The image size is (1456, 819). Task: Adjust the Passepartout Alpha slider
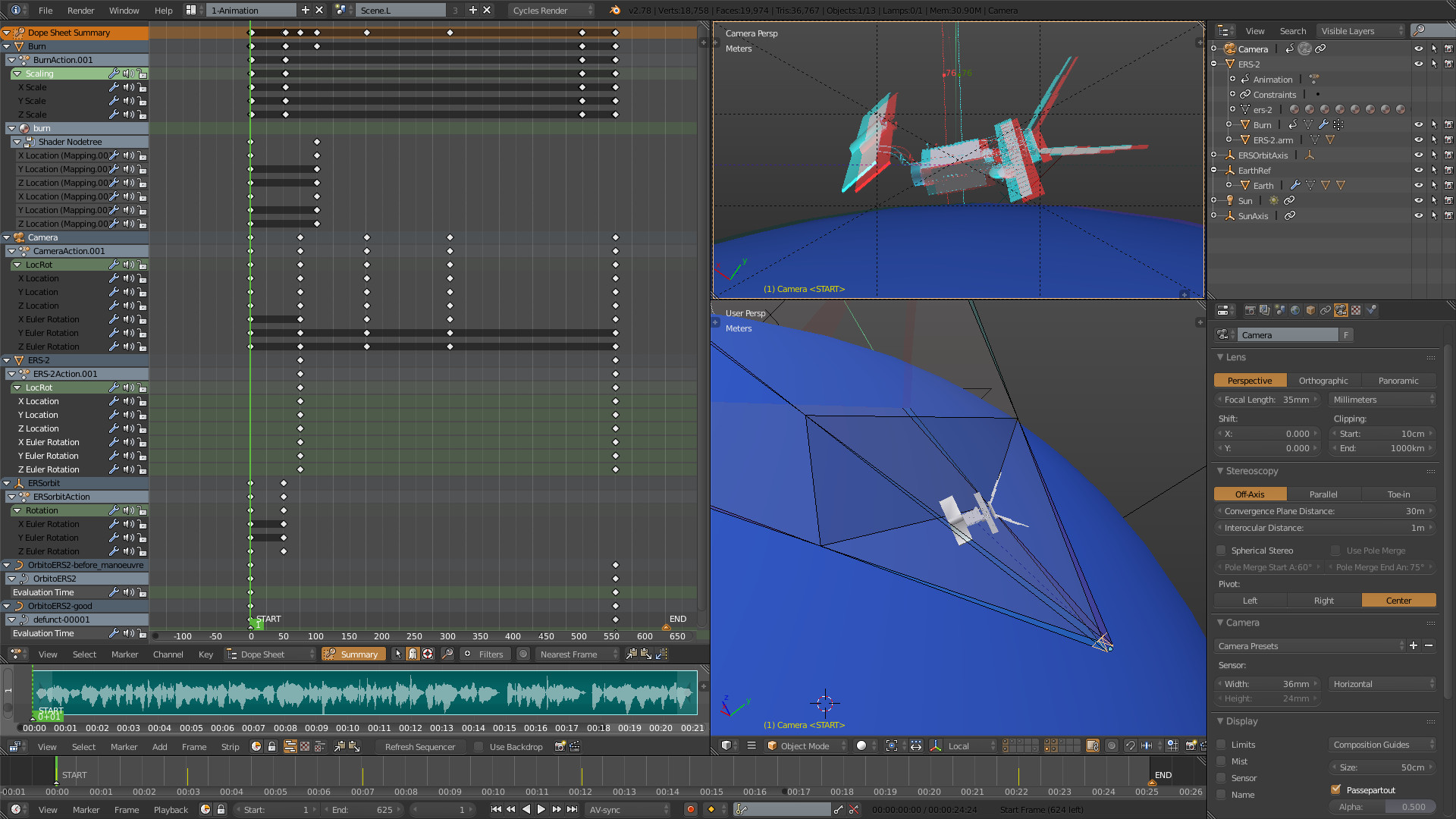point(1382,807)
